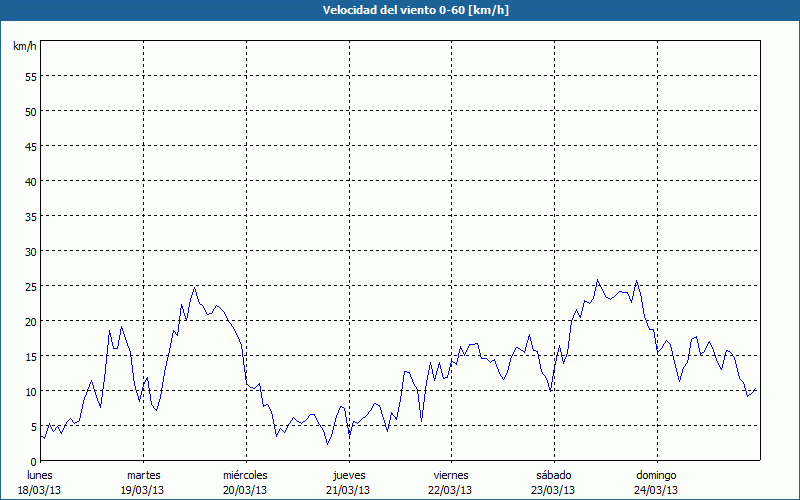
Task: Click the 10 value on the y-axis
Action: coord(30,391)
